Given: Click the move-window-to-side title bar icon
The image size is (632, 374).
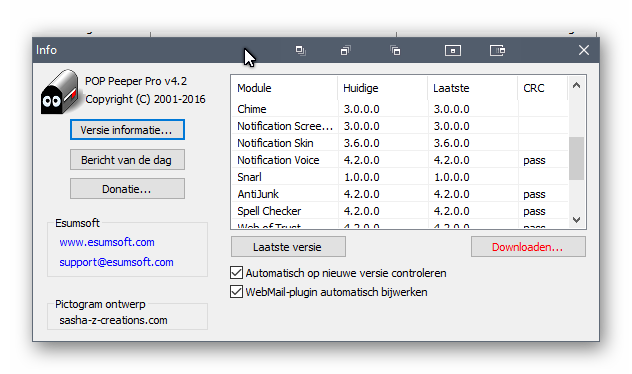Looking at the screenshot, I should [x=497, y=50].
